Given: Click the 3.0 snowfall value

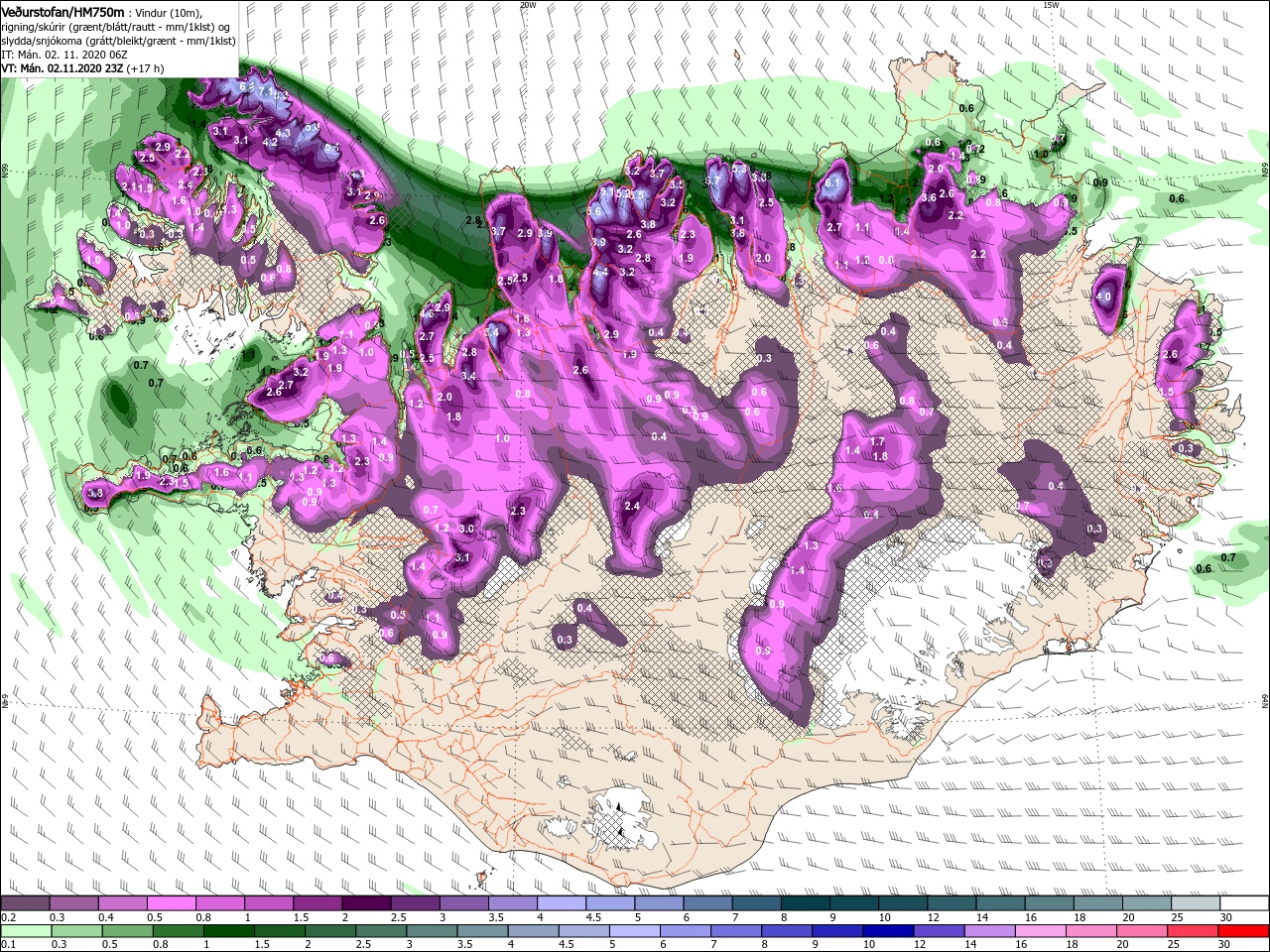Looking at the screenshot, I should (466, 530).
